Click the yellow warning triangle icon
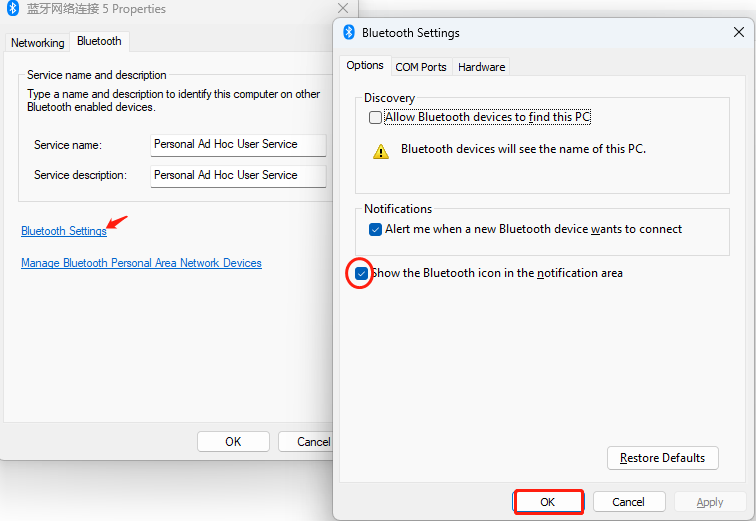 (381, 151)
